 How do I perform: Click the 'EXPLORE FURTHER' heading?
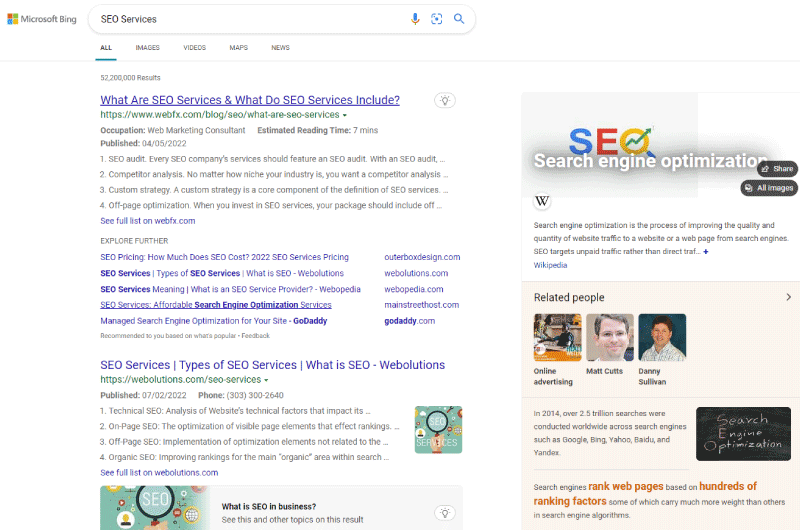(x=134, y=241)
